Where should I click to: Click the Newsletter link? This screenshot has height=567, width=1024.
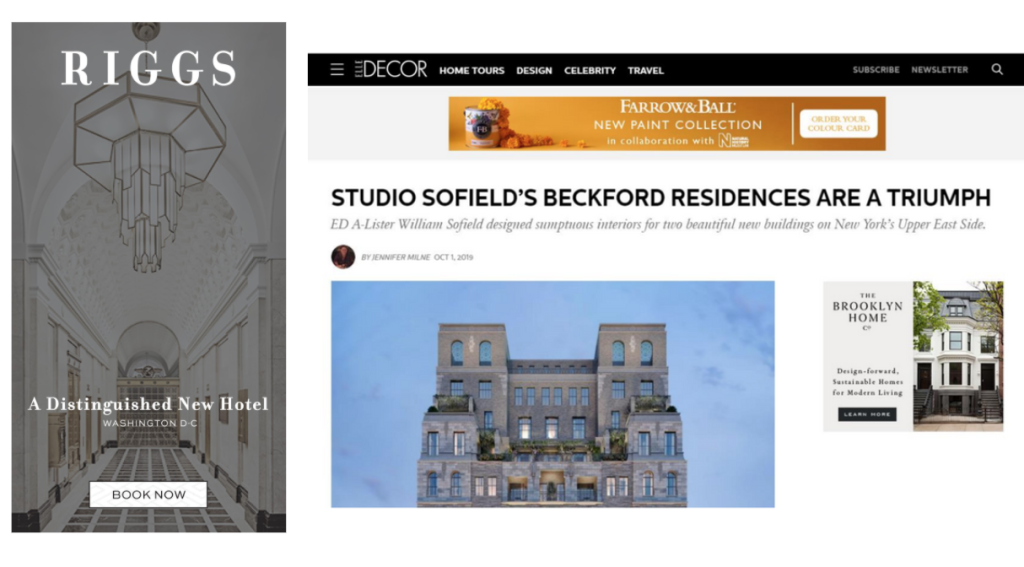click(x=940, y=70)
